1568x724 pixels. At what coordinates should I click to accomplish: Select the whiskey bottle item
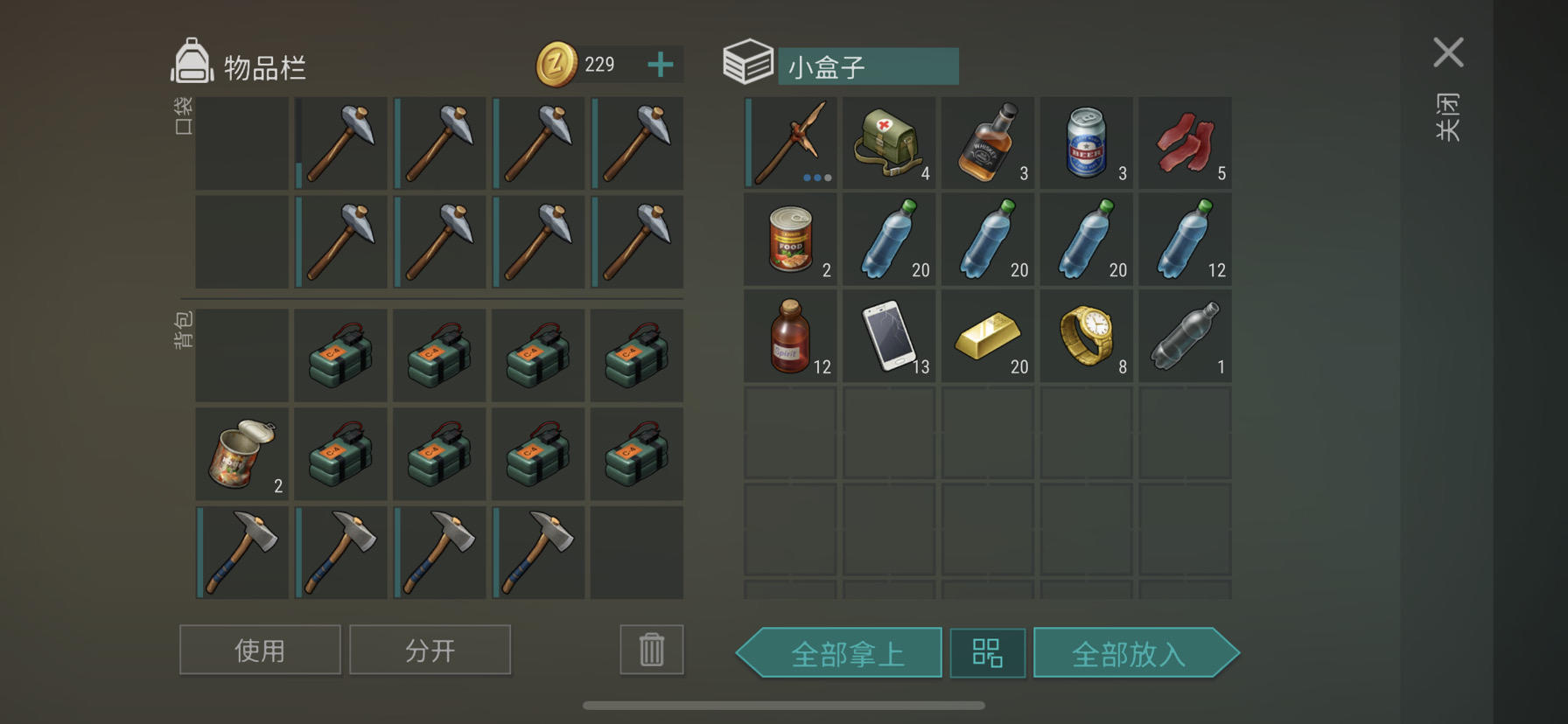[x=988, y=143]
